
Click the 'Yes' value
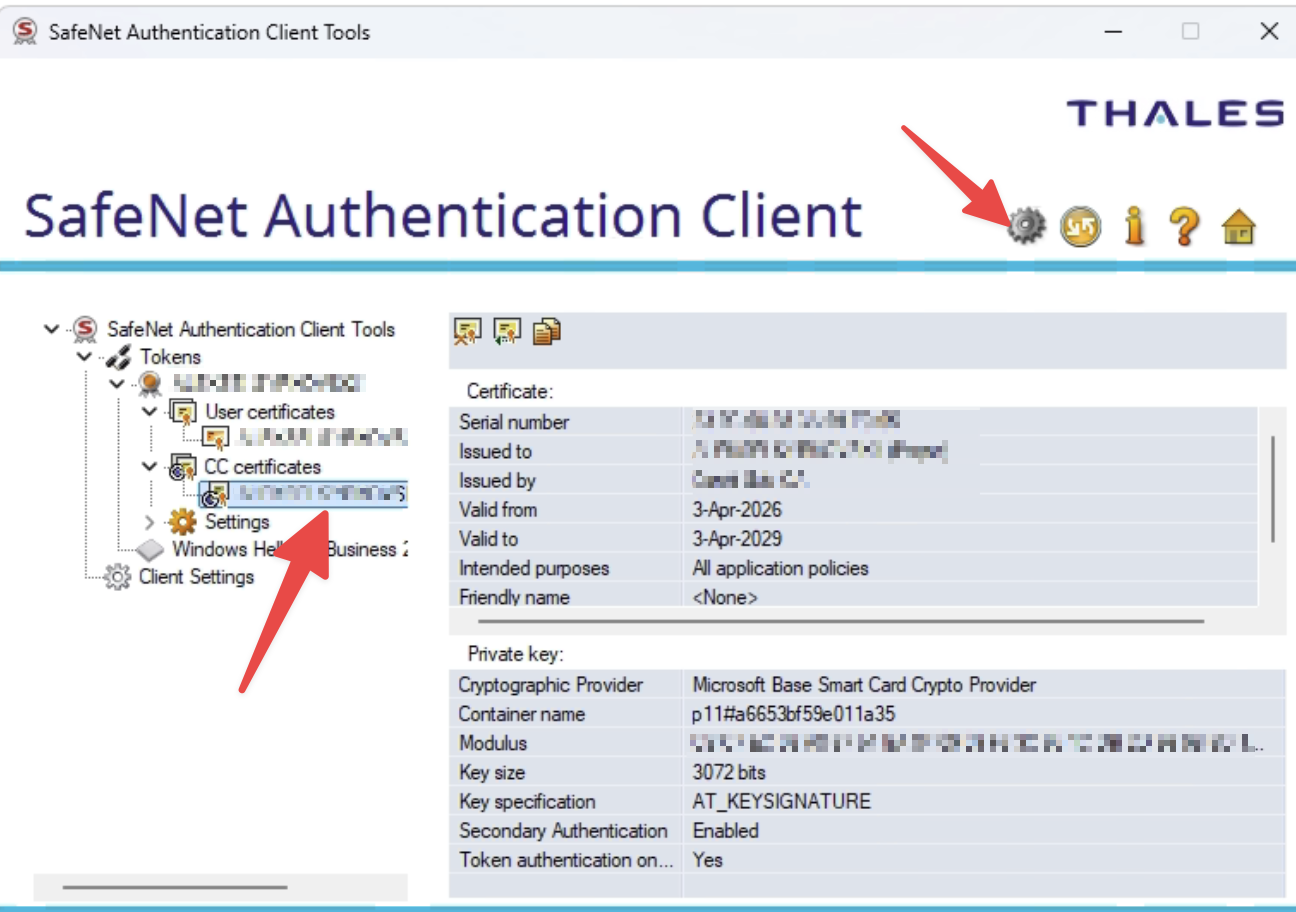pyautogui.click(x=707, y=859)
